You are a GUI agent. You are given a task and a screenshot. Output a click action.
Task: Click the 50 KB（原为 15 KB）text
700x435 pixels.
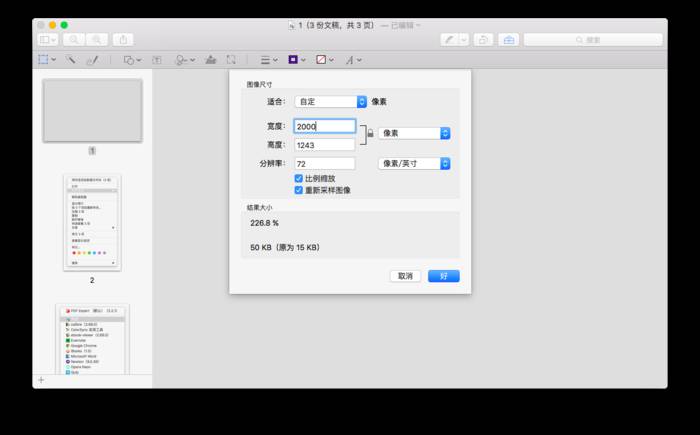(x=285, y=247)
